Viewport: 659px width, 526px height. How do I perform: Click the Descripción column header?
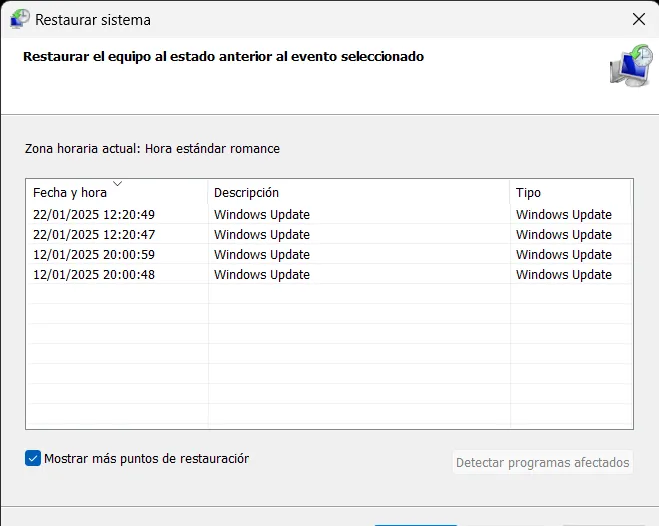(359, 192)
